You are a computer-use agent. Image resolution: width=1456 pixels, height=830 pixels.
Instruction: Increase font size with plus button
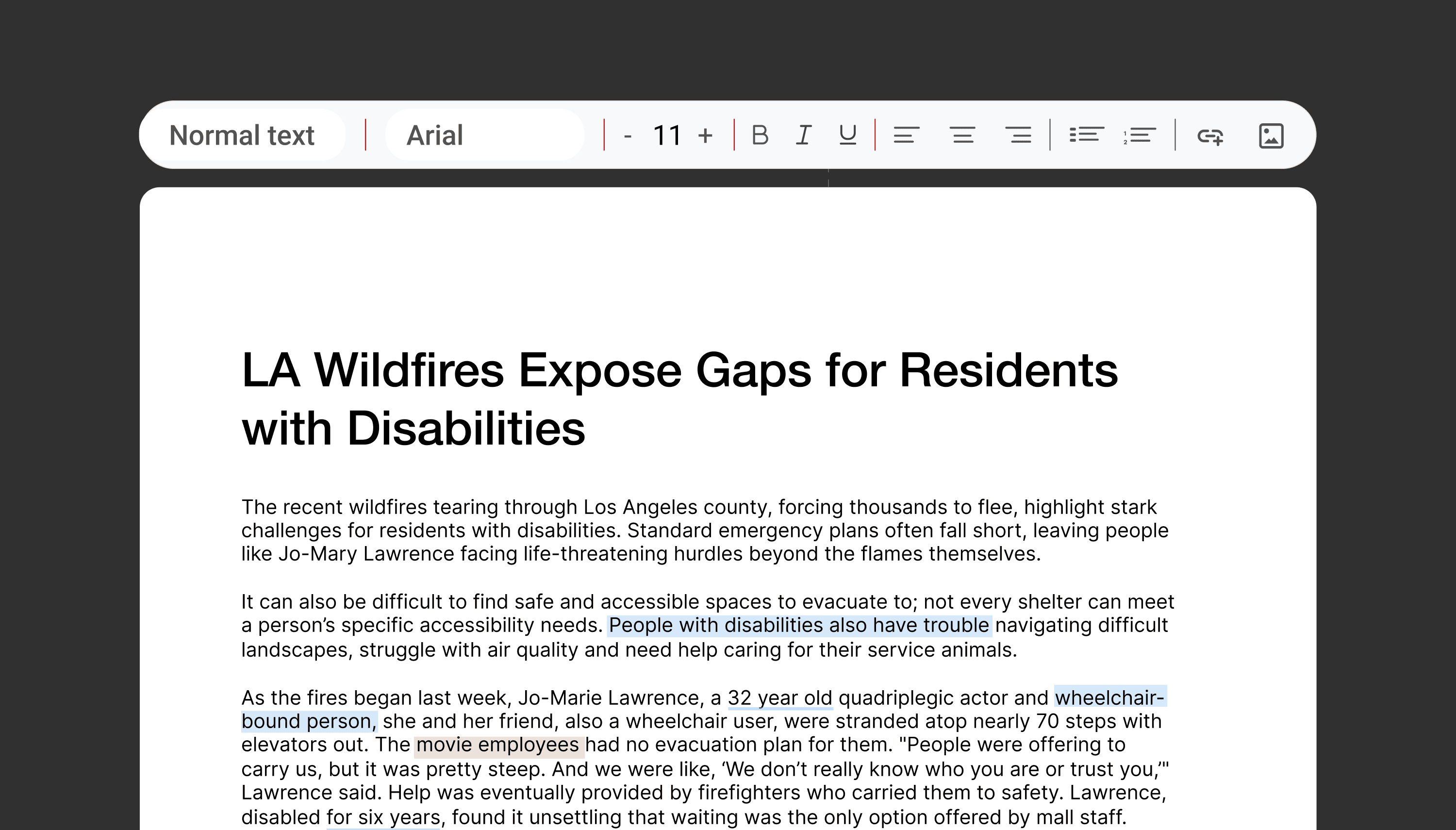[705, 136]
